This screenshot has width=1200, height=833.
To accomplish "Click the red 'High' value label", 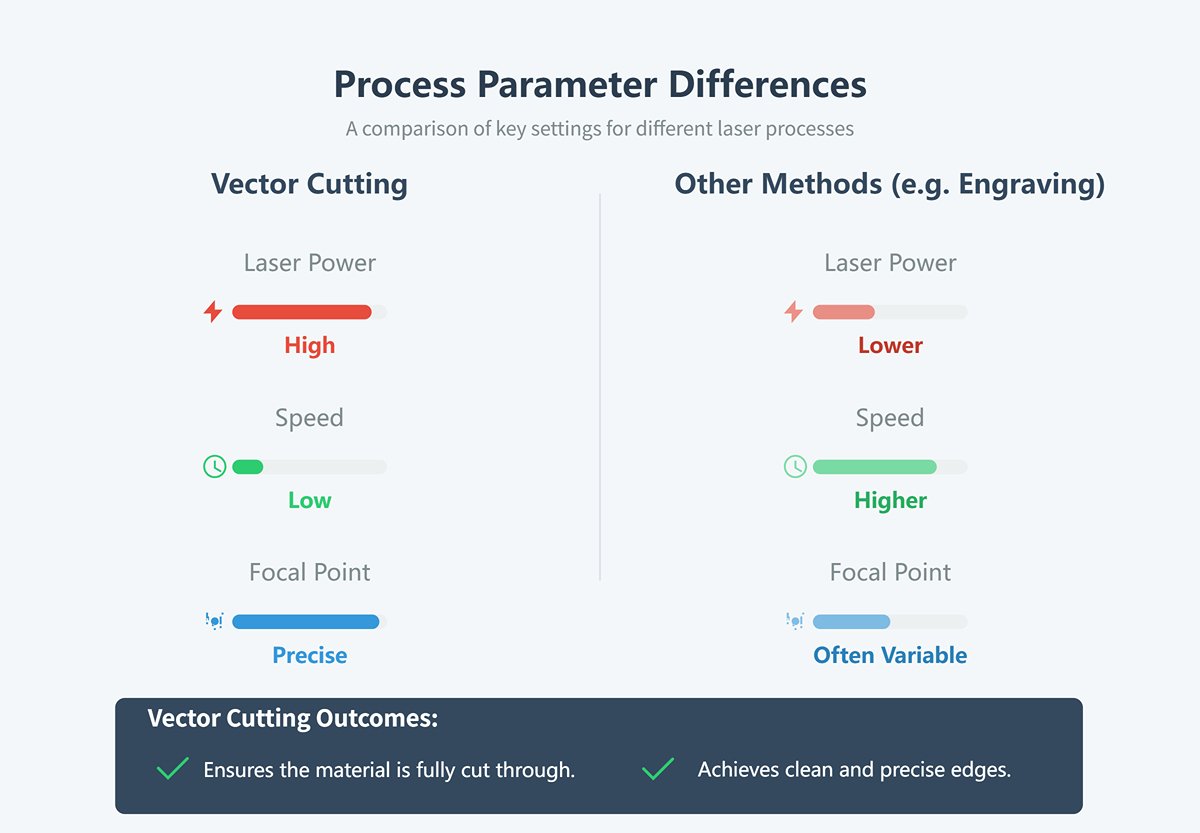I will pyautogui.click(x=310, y=346).
